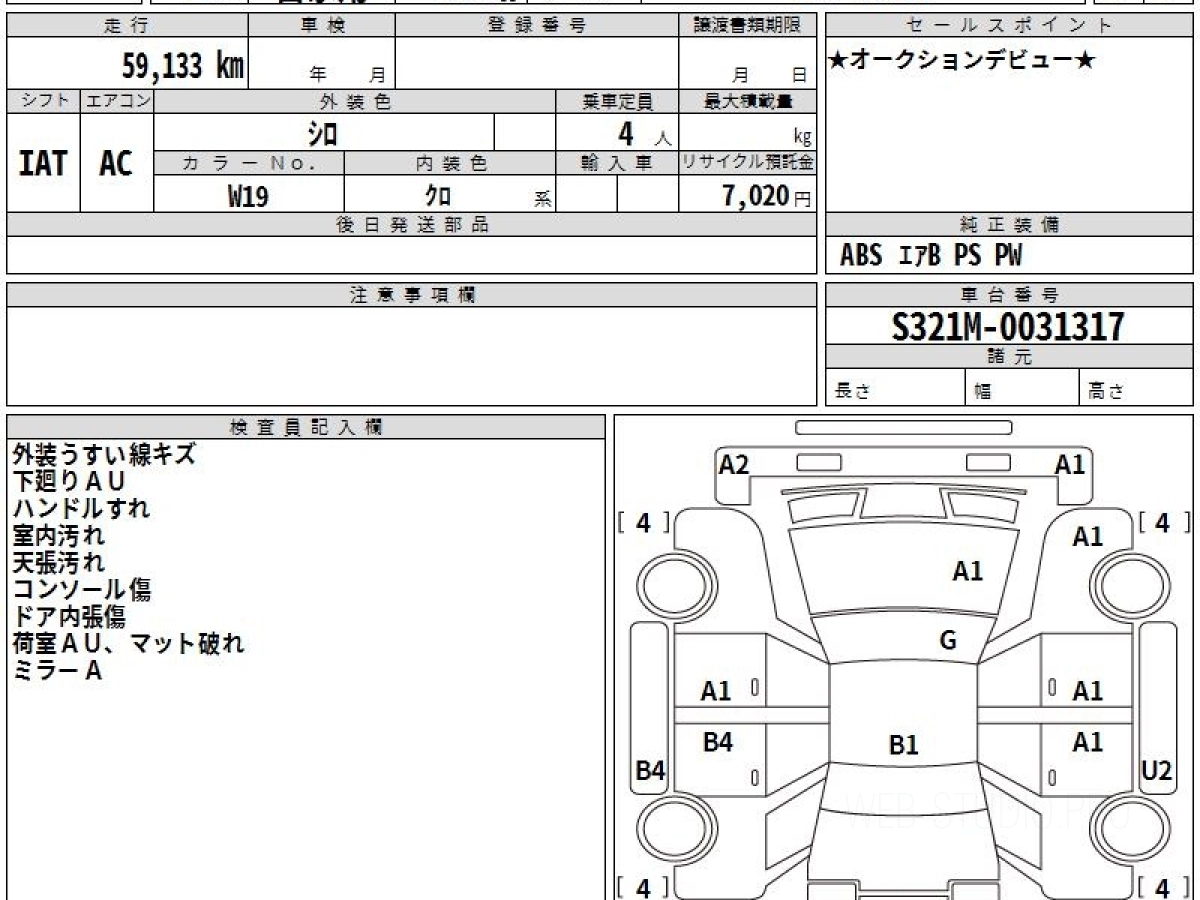Click the note ドア内張傷

point(69,616)
